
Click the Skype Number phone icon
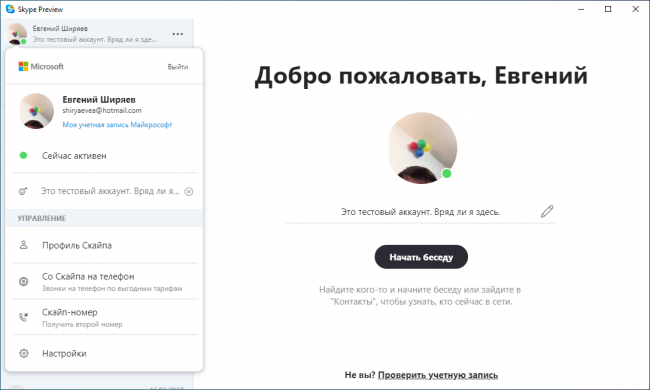24,317
